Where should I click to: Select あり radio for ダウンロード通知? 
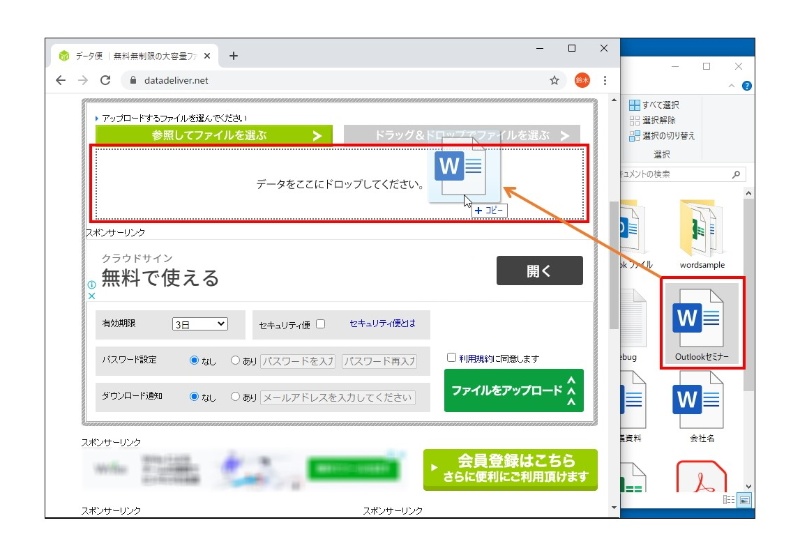236,397
